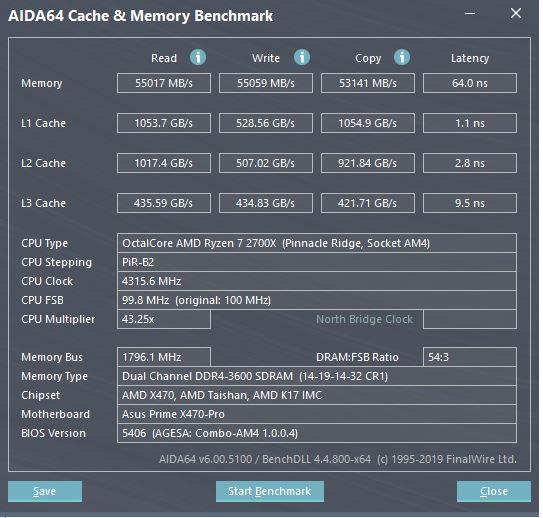This screenshot has width=543, height=518.
Task: Click the CPU FSB value 99.8 MHz
Action: coord(317,300)
